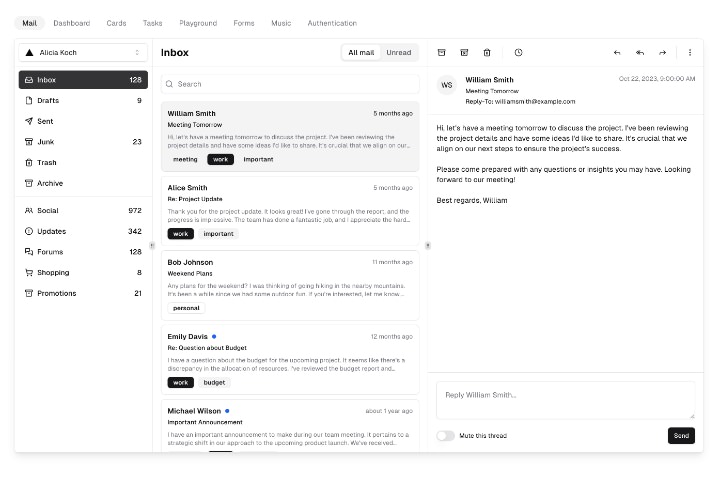The width and height of the screenshot is (721, 480).
Task: Click the Reply arrow icon
Action: coord(617,52)
